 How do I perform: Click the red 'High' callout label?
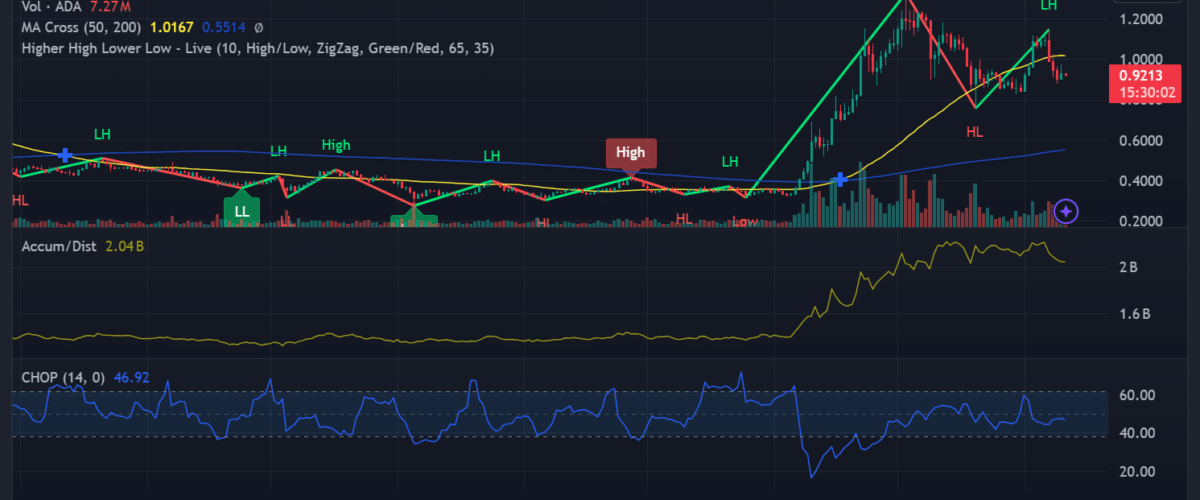point(630,153)
